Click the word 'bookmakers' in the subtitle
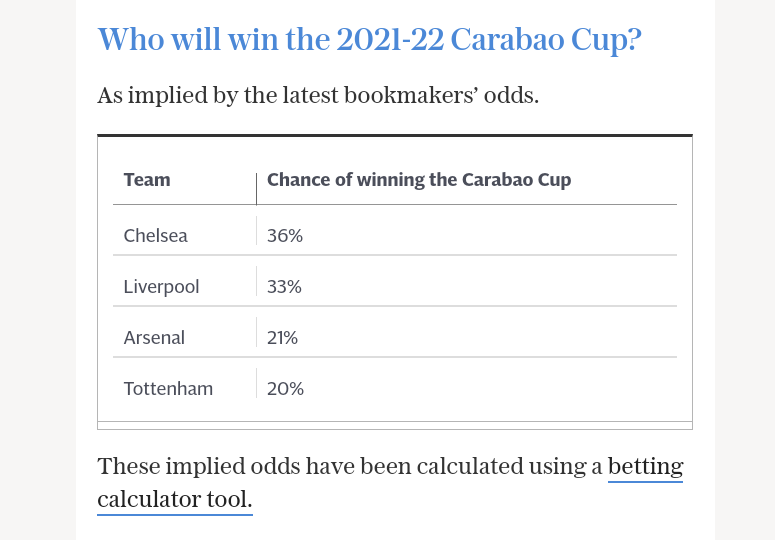Screen dimensions: 775x540 411,95
